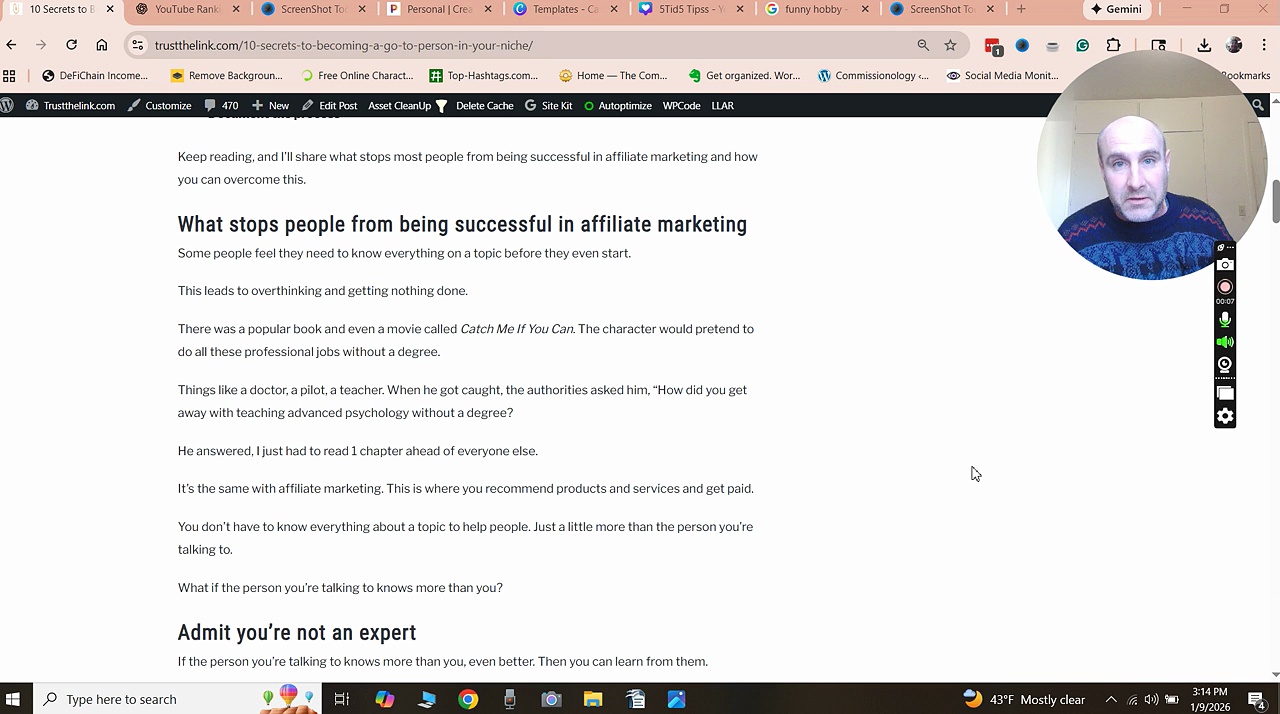Open the Trustthelink.com site menu
The height and width of the screenshot is (714, 1280).
(70, 105)
